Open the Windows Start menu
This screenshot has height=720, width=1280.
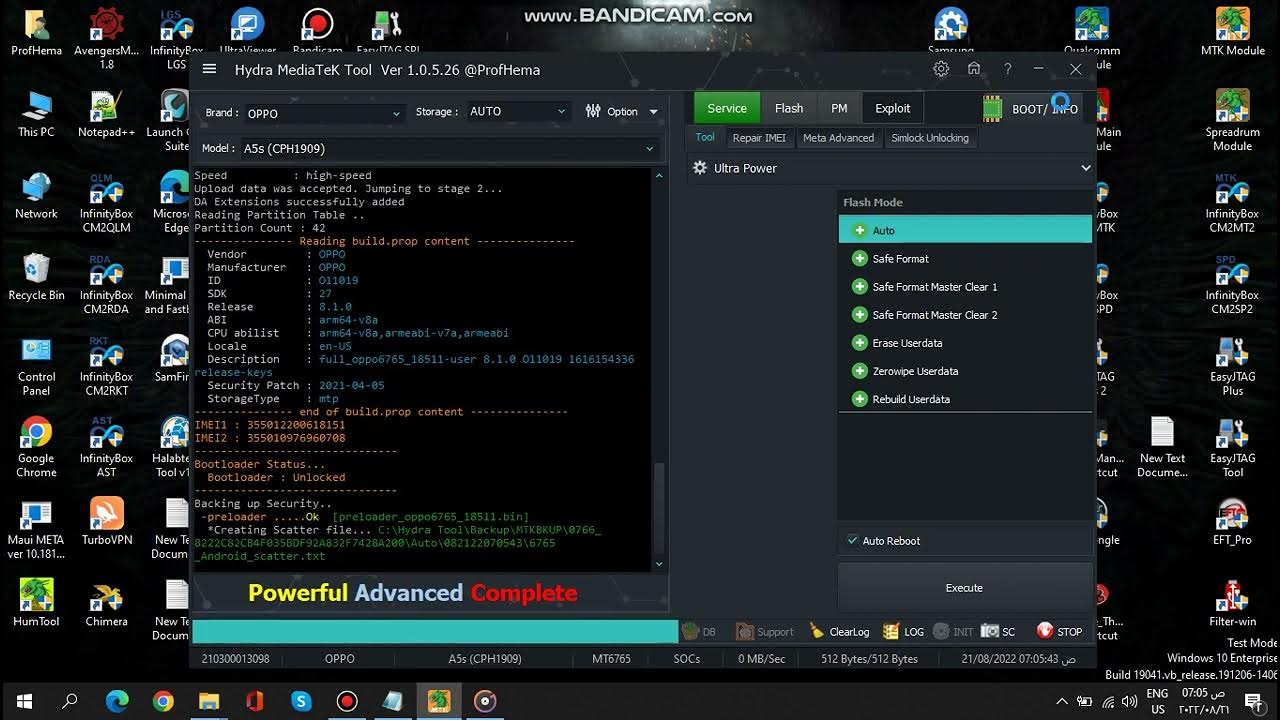point(23,700)
